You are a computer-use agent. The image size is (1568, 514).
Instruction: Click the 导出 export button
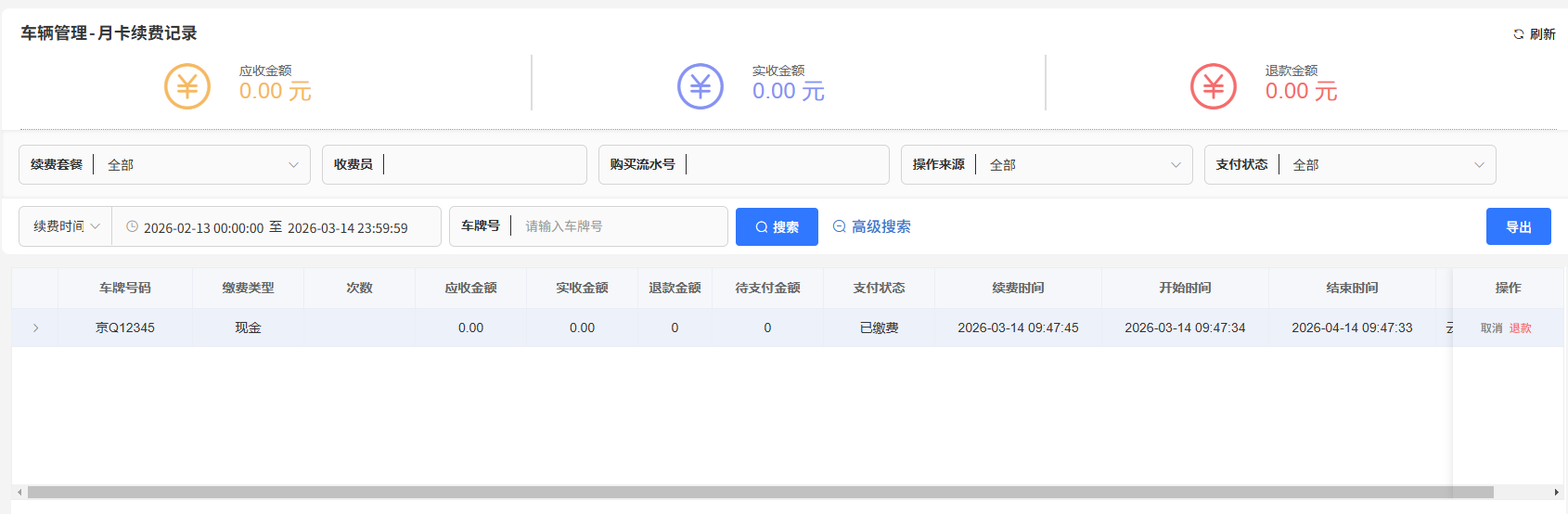click(x=1519, y=226)
